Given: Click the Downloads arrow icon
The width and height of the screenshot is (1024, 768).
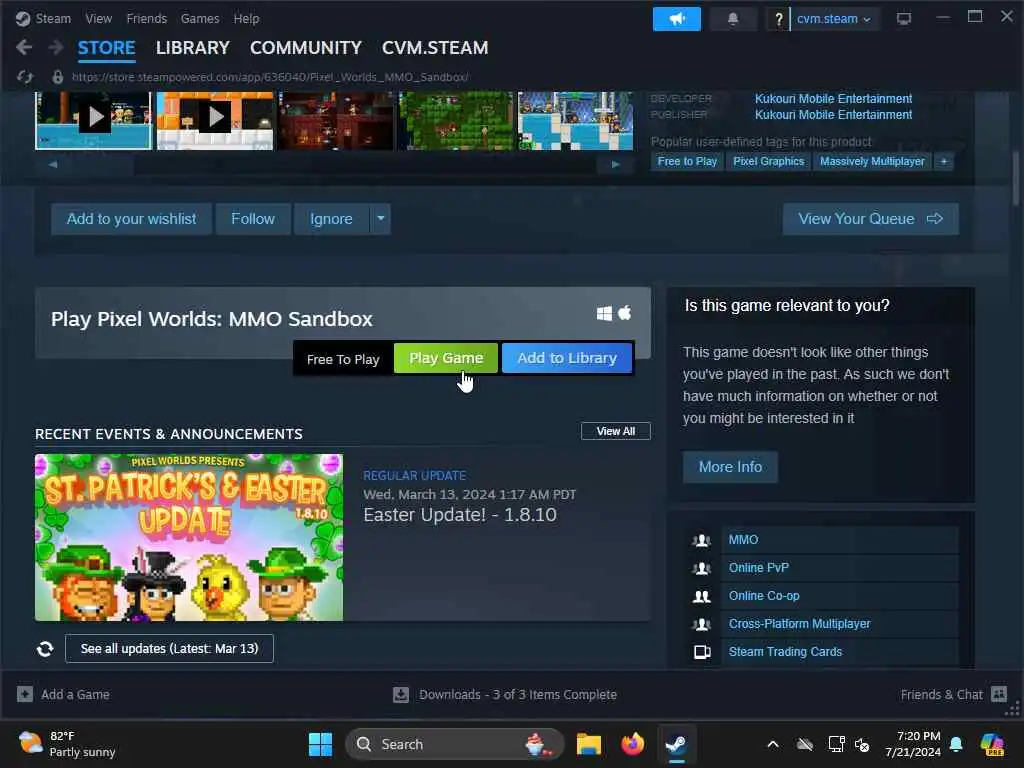Looking at the screenshot, I should (x=401, y=694).
